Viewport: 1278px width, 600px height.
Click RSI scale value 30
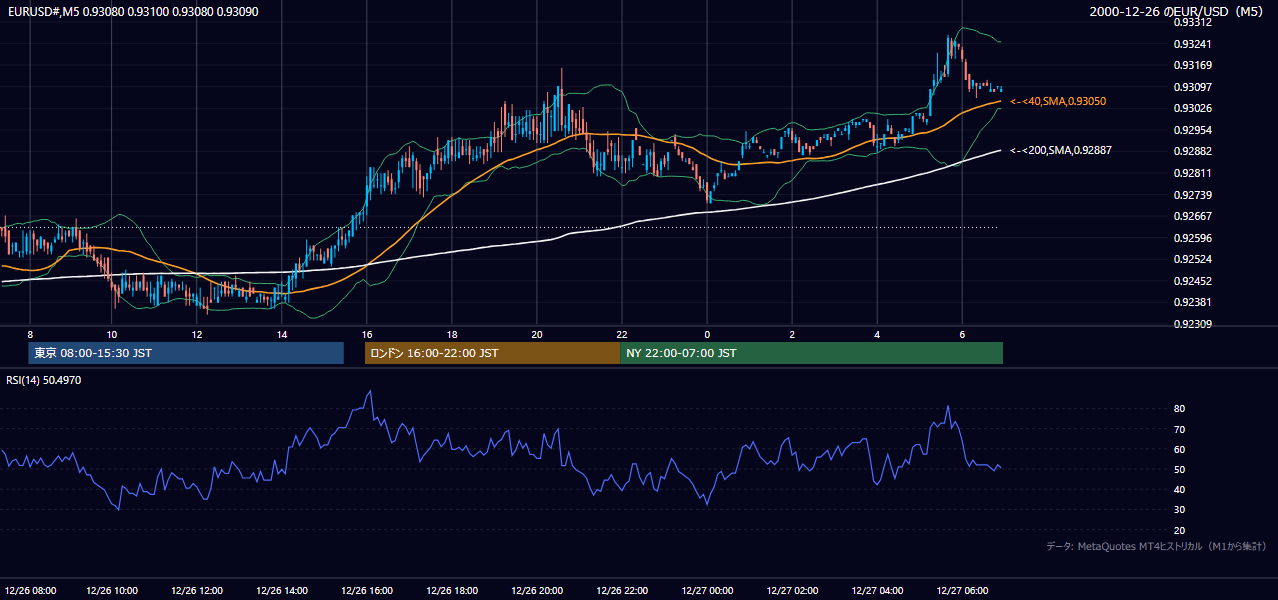1180,510
